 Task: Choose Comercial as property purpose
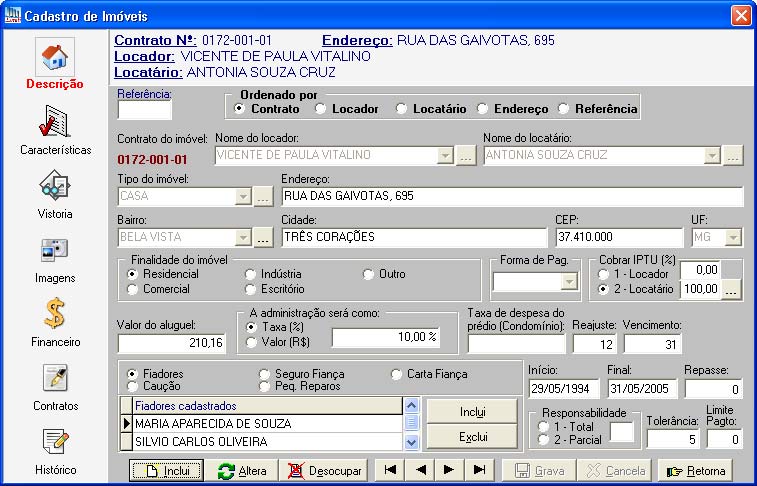[133, 289]
